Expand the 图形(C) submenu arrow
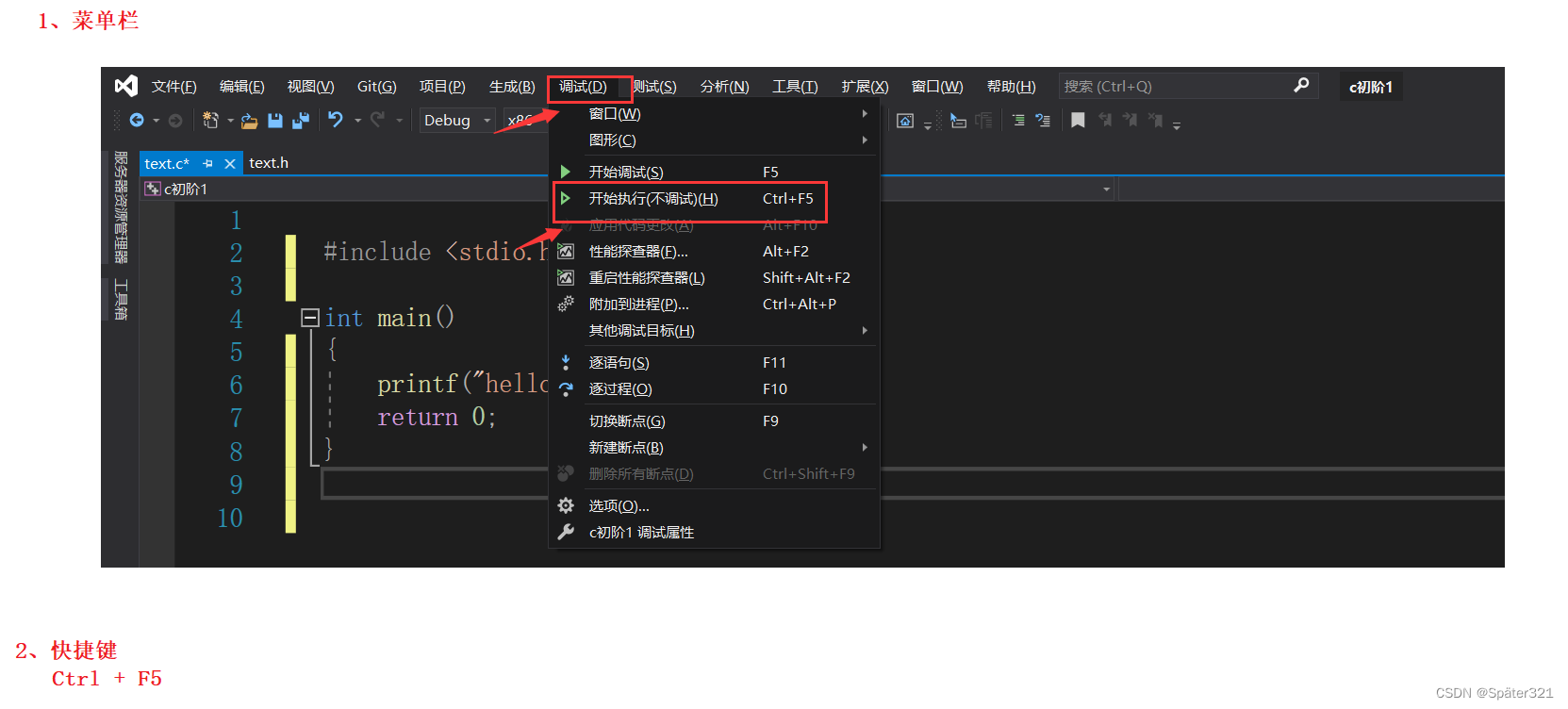This screenshot has width=1568, height=709. (x=865, y=140)
